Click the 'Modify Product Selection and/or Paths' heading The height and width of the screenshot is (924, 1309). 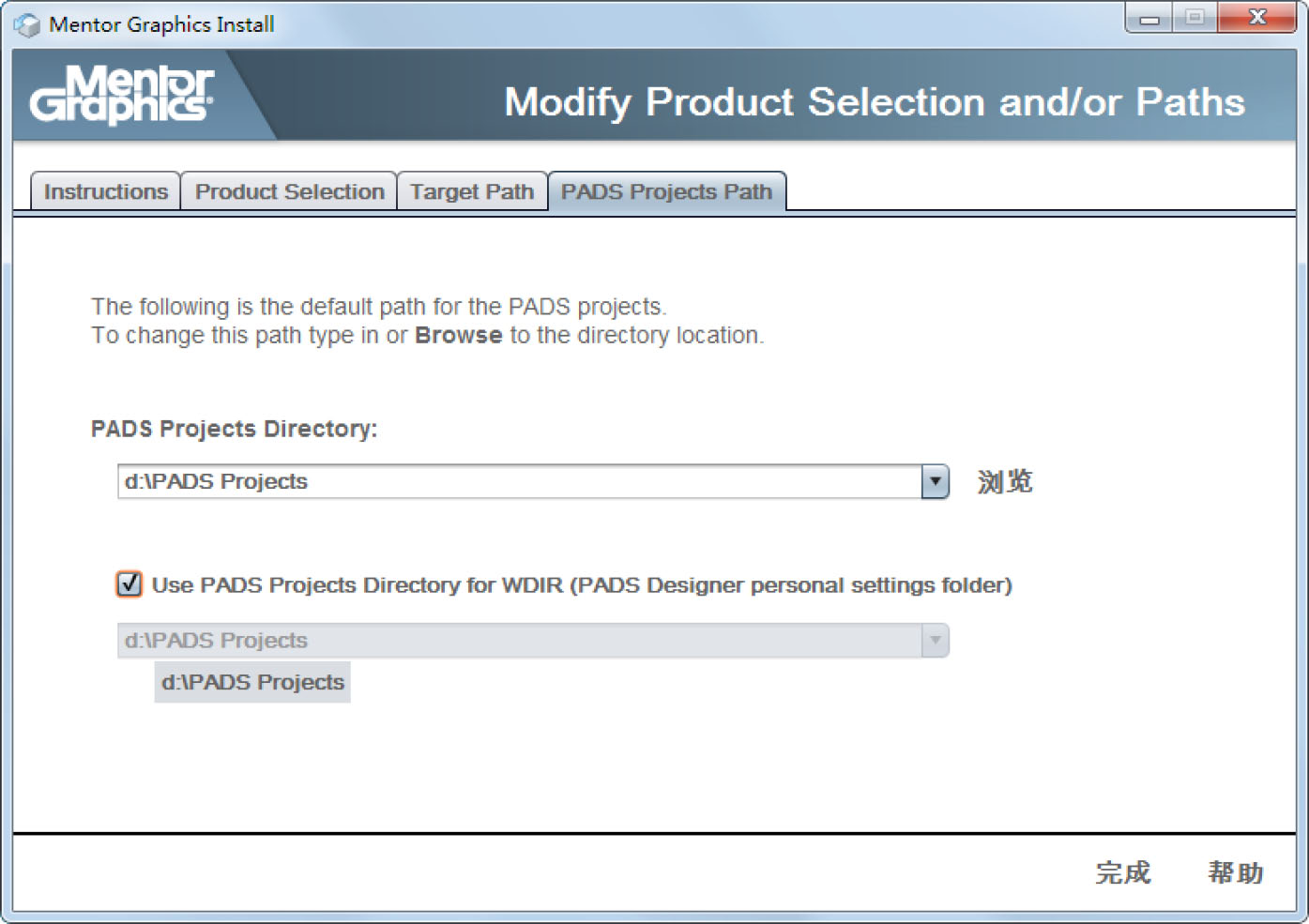[875, 102]
